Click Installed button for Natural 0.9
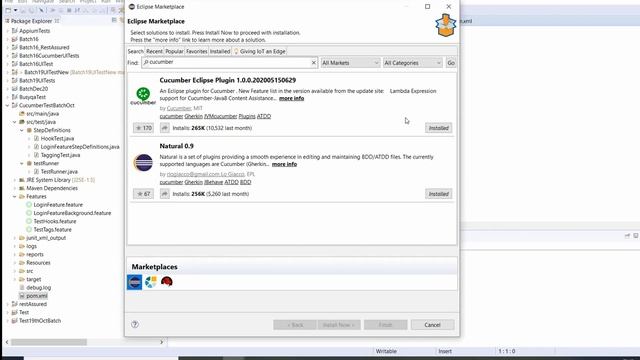640x360 pixels. coord(438,194)
